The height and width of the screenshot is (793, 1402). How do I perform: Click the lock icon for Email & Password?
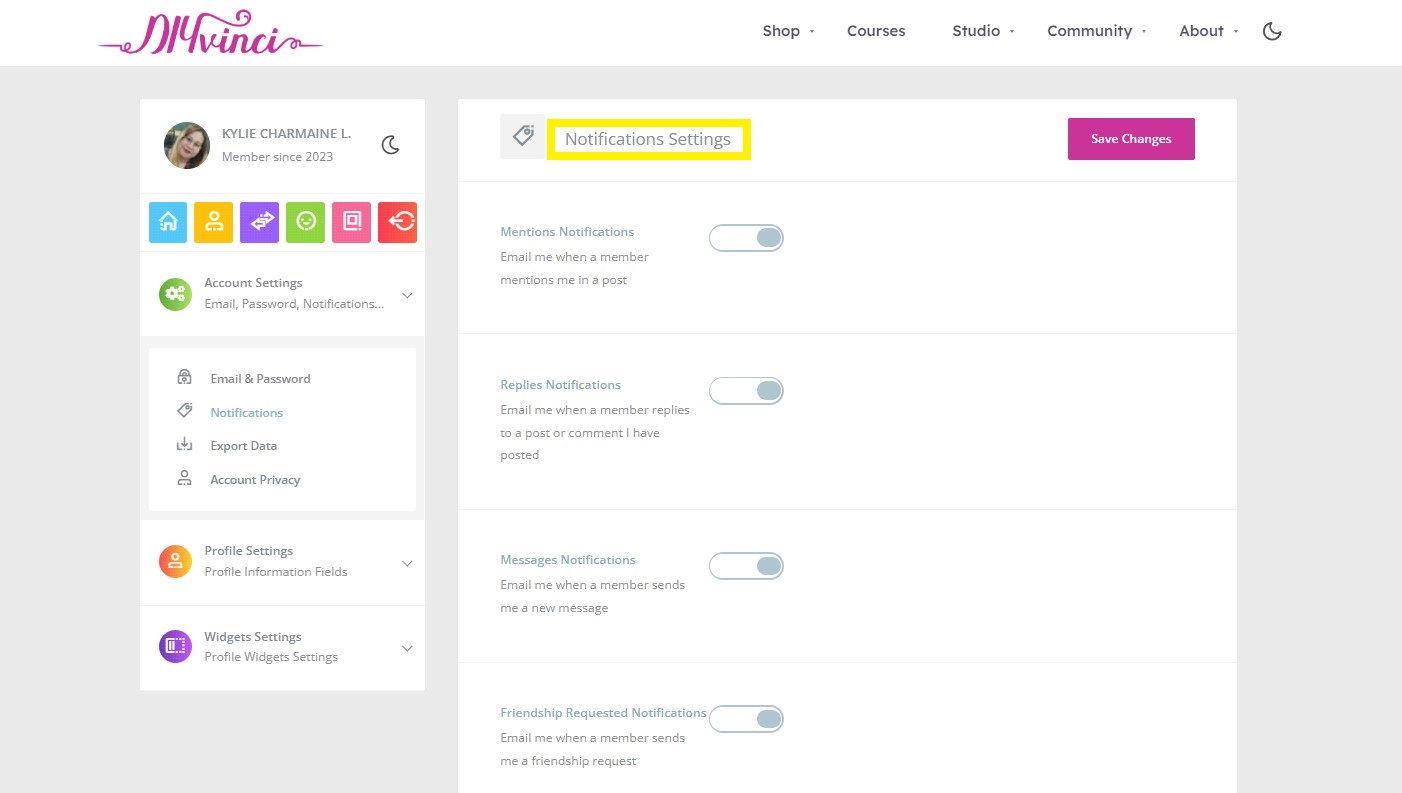pyautogui.click(x=184, y=378)
